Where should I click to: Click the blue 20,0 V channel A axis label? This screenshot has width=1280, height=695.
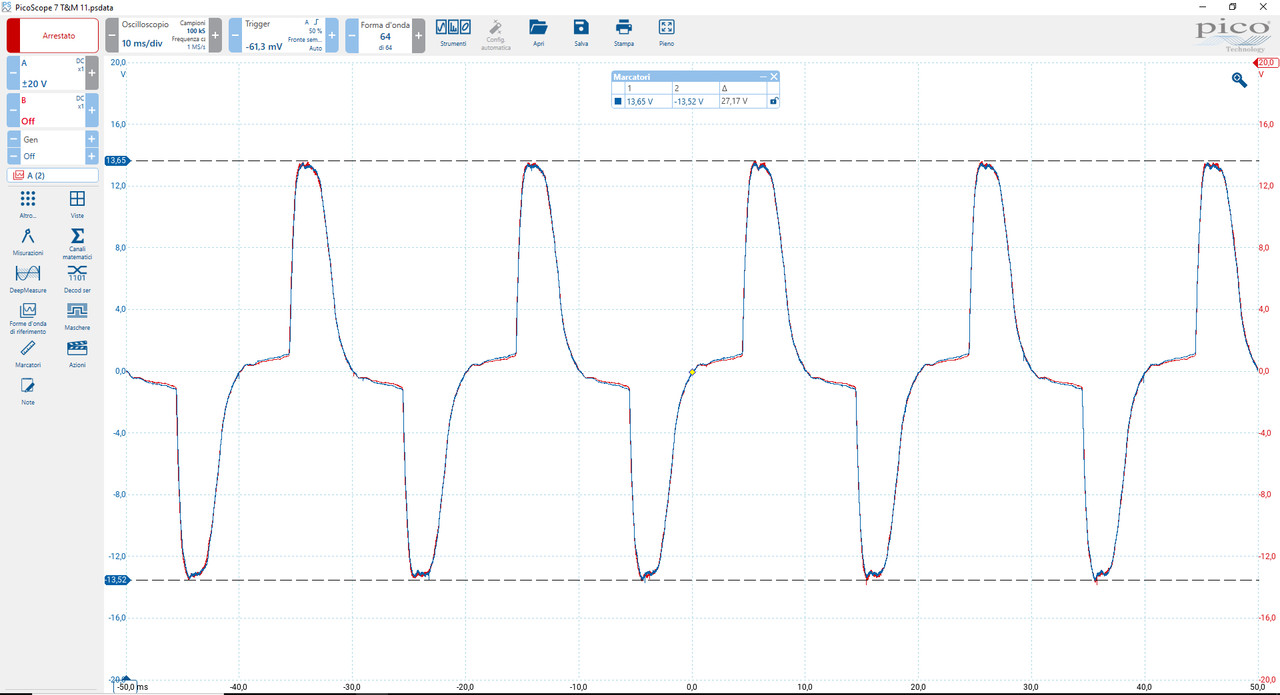[x=118, y=62]
